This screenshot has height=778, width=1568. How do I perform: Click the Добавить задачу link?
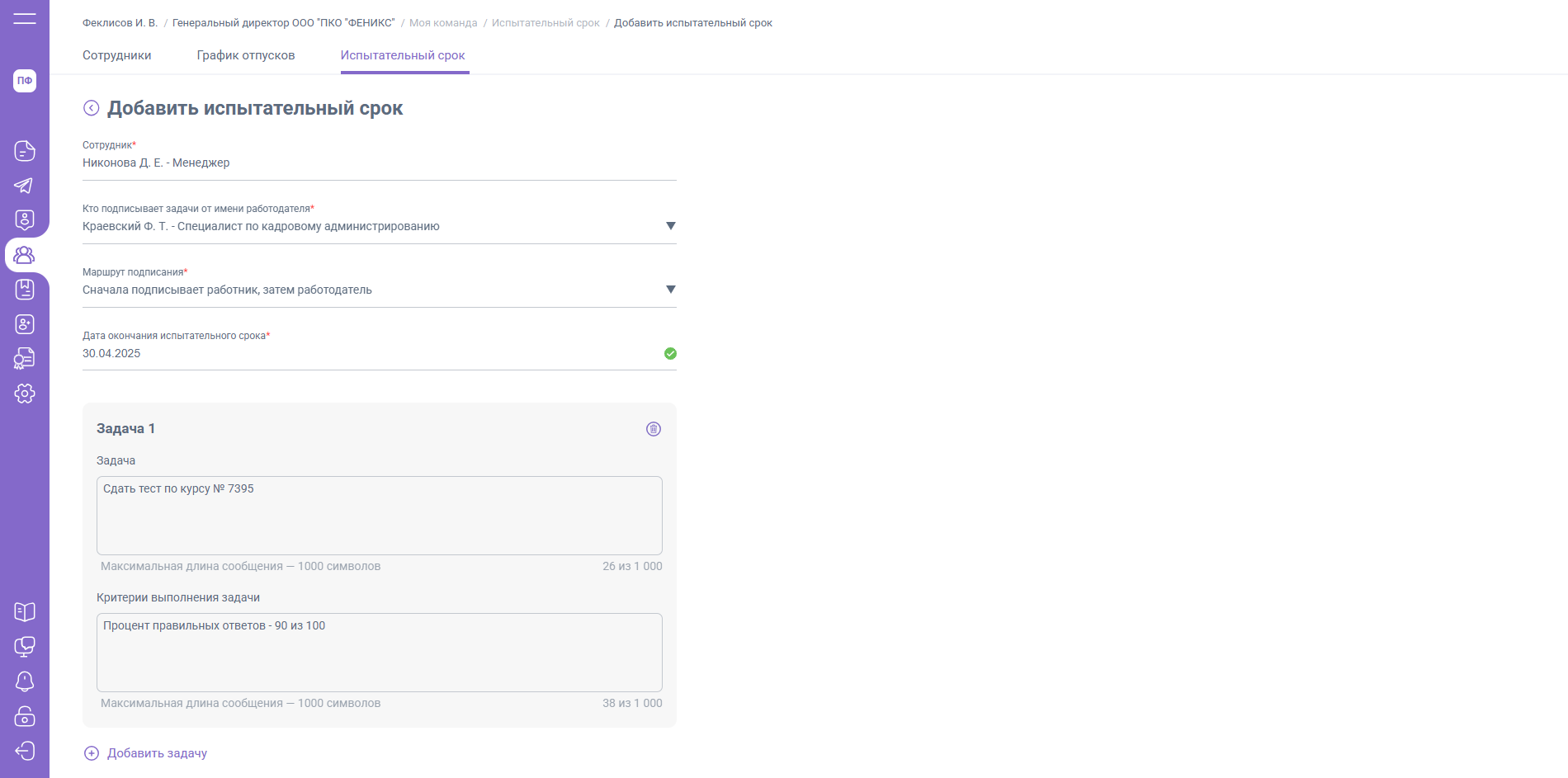point(156,753)
